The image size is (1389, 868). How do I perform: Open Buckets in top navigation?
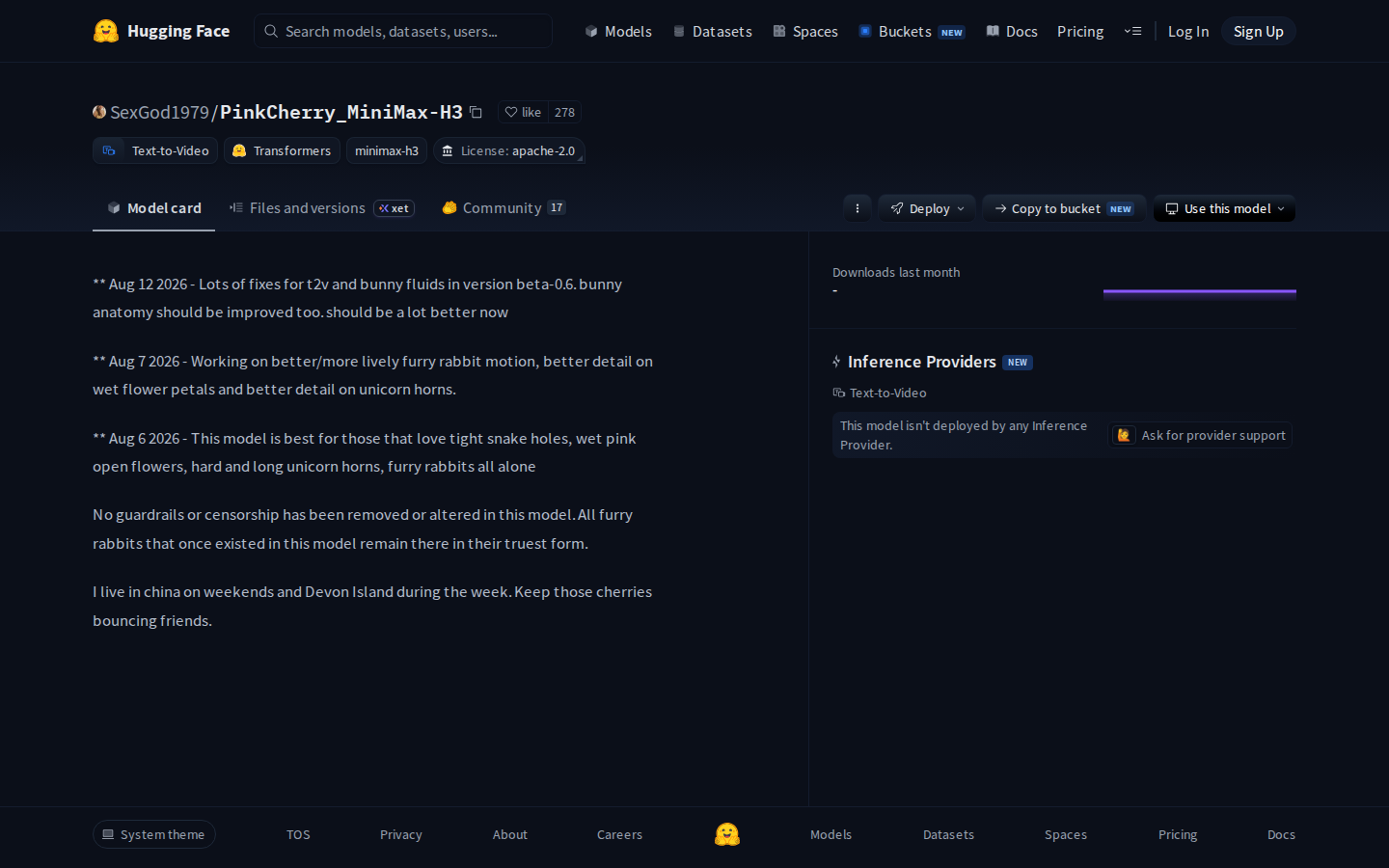[x=912, y=31]
